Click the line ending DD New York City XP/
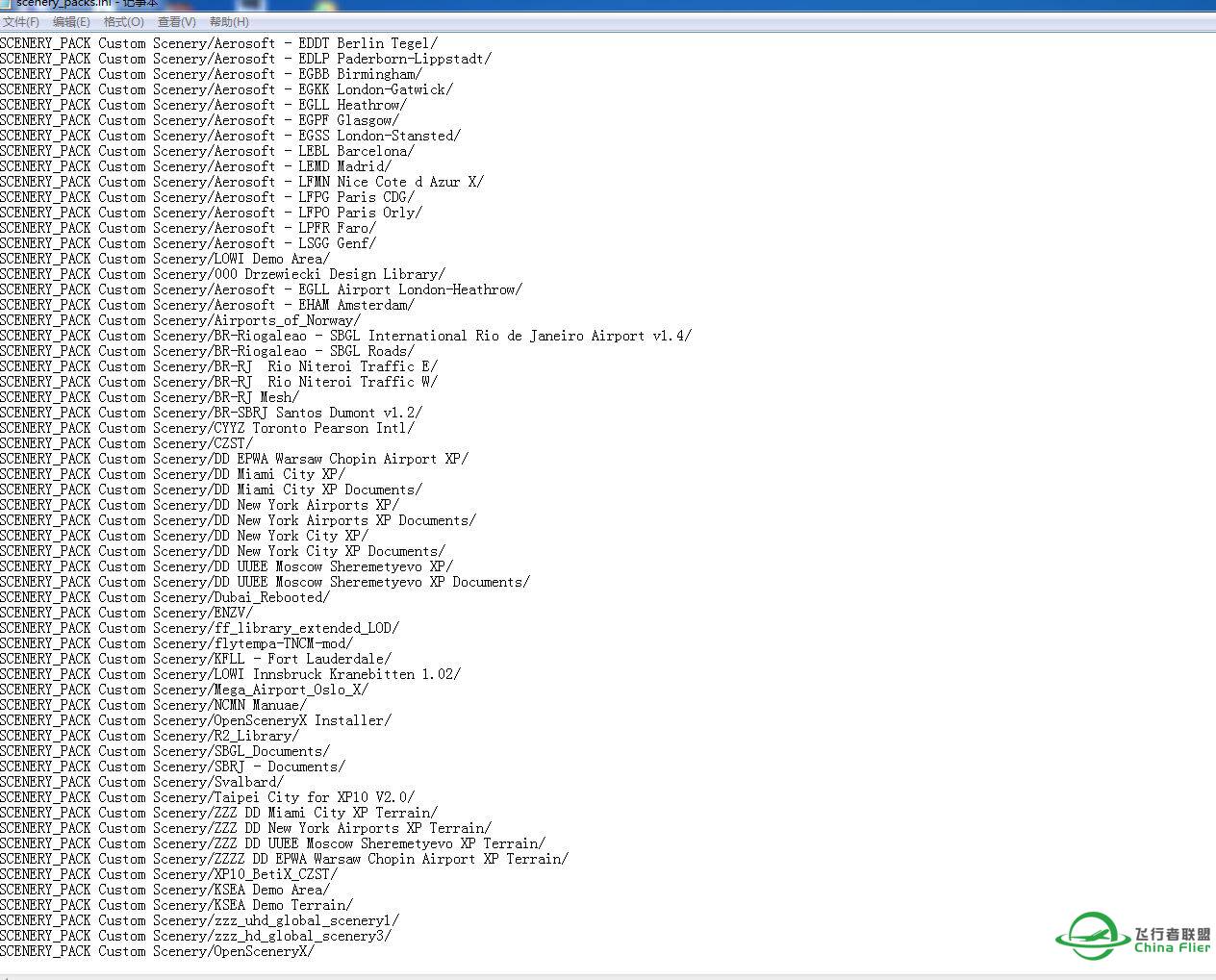This screenshot has width=1216, height=980. [184, 536]
